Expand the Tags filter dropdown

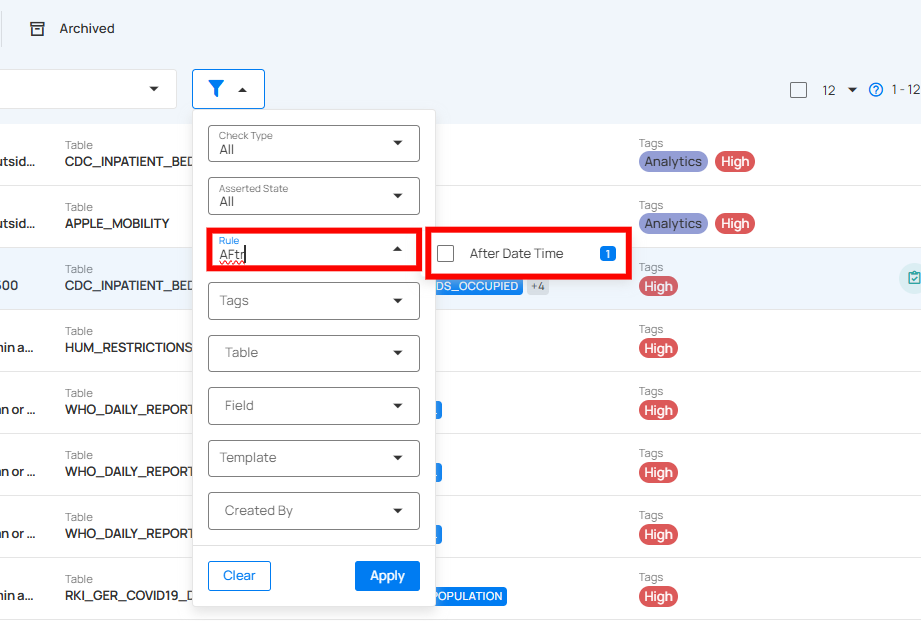[x=313, y=301]
